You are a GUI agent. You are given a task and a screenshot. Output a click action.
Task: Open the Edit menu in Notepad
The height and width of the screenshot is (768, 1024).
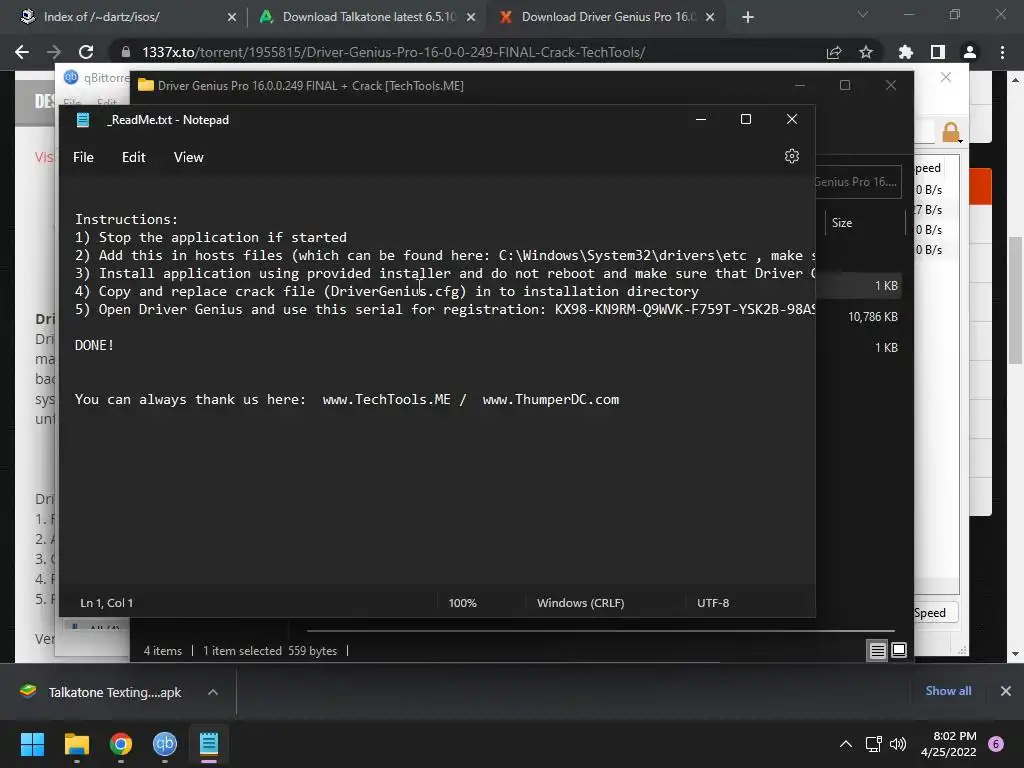pos(133,157)
